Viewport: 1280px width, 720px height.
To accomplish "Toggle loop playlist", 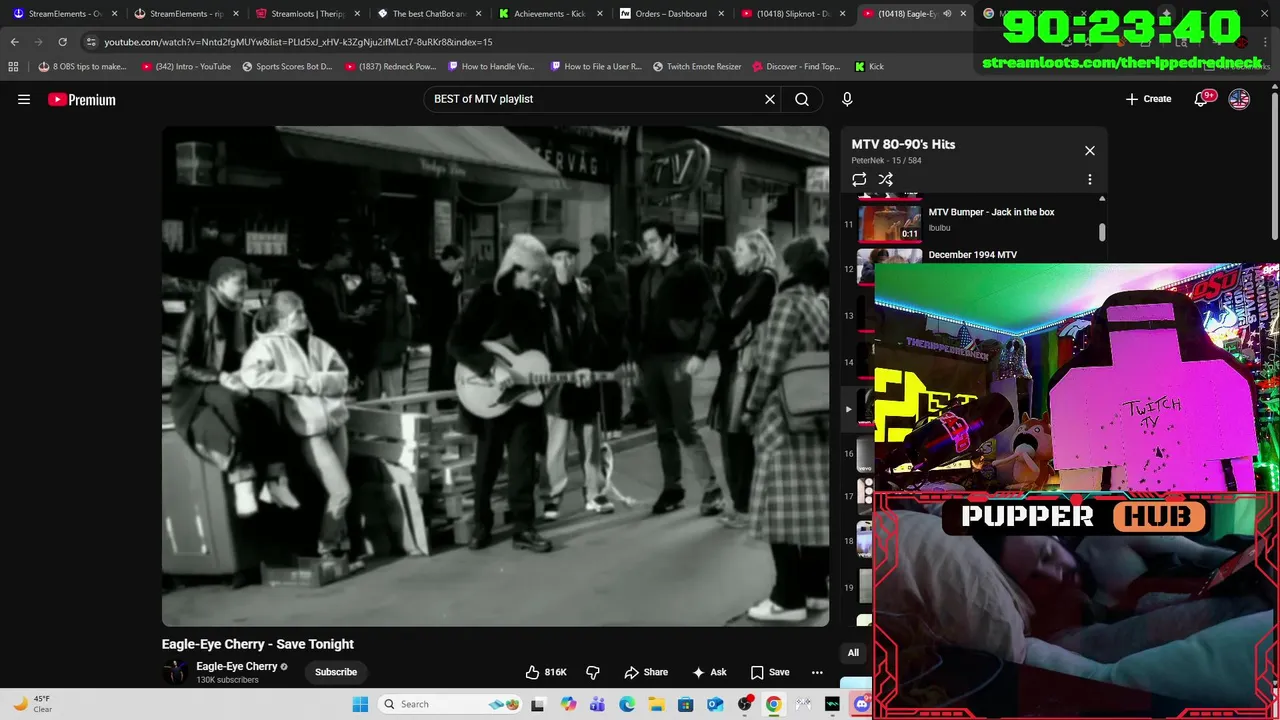I will (859, 180).
